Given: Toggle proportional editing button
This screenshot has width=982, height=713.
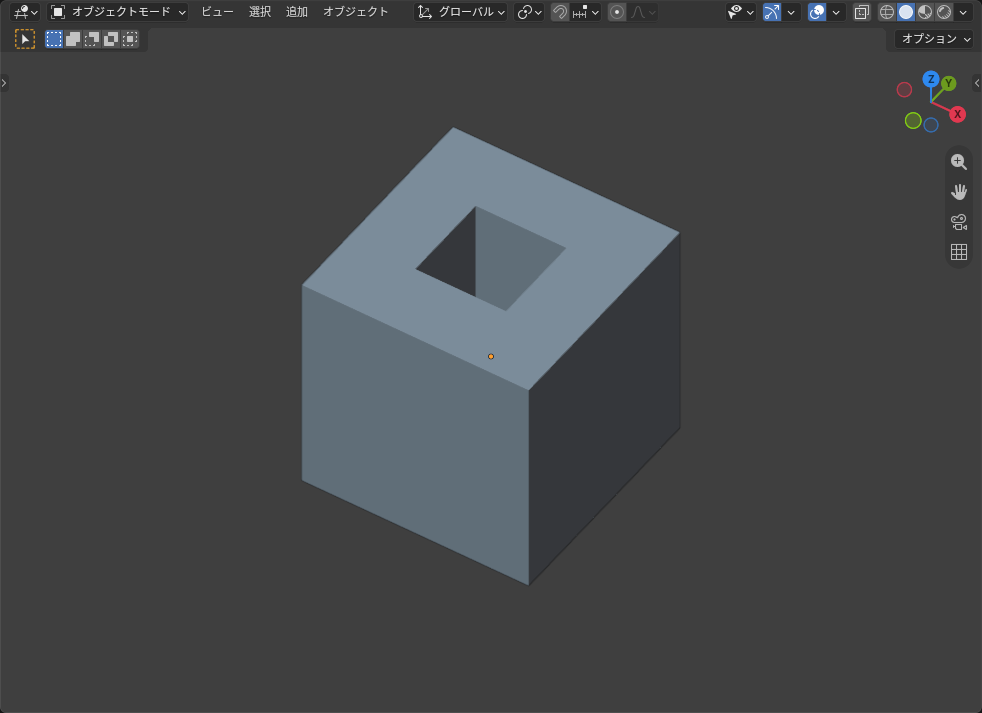Looking at the screenshot, I should [617, 12].
